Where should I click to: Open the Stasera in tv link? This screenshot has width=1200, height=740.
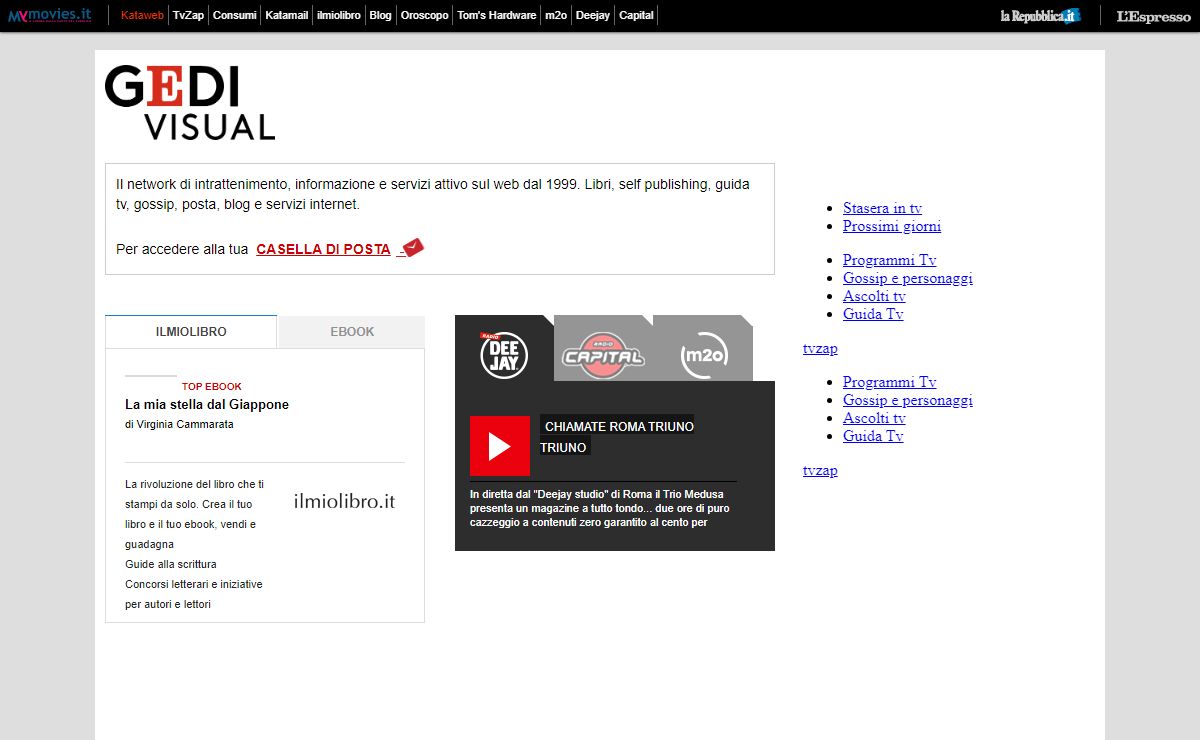click(x=882, y=208)
